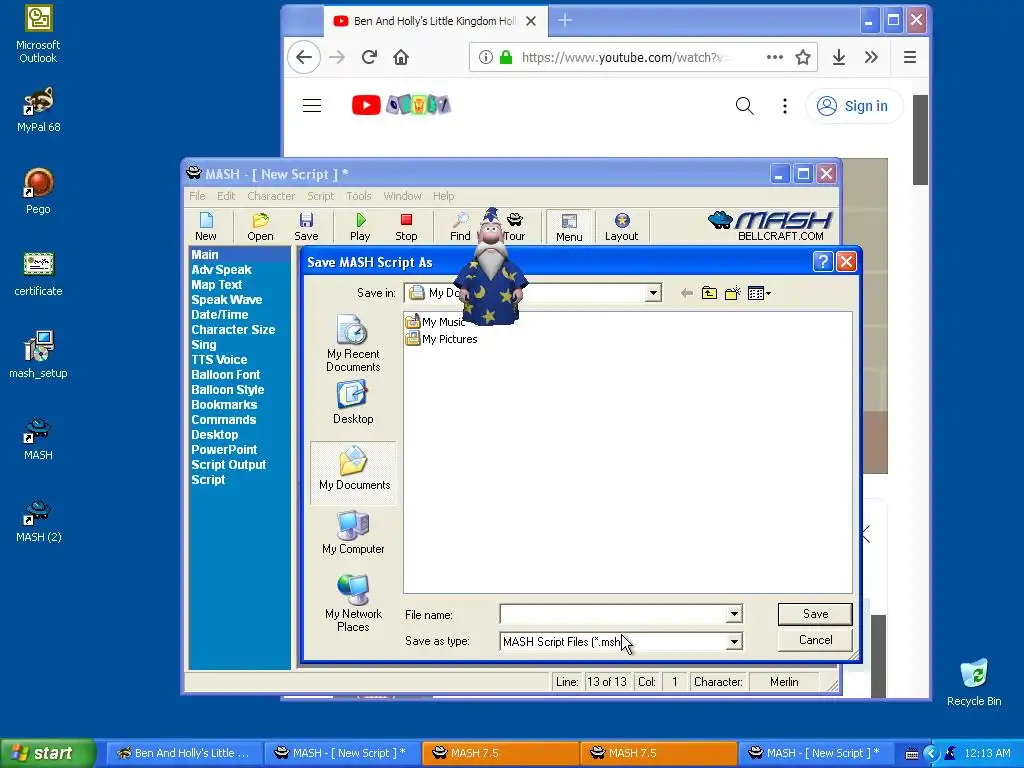Select the mash_setup desktop icon

click(39, 355)
